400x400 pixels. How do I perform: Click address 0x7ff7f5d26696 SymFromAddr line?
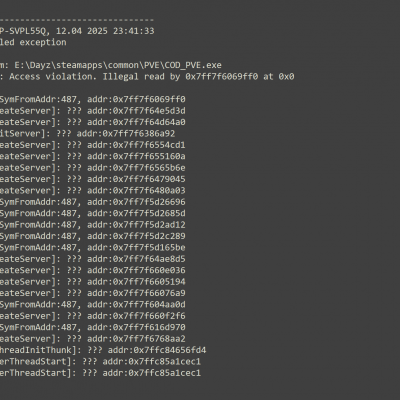[93, 202]
